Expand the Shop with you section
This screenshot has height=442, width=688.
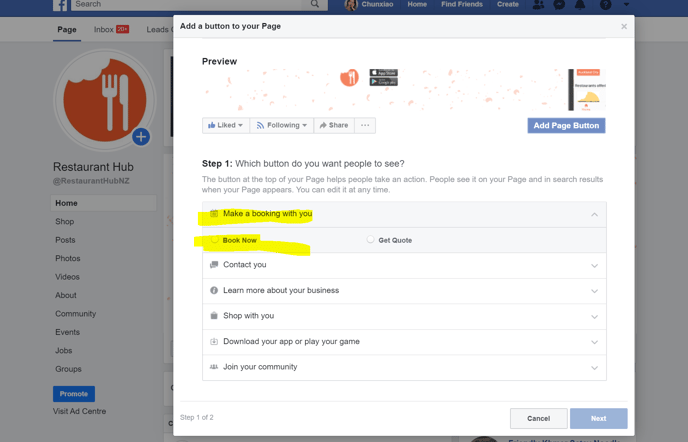(594, 316)
